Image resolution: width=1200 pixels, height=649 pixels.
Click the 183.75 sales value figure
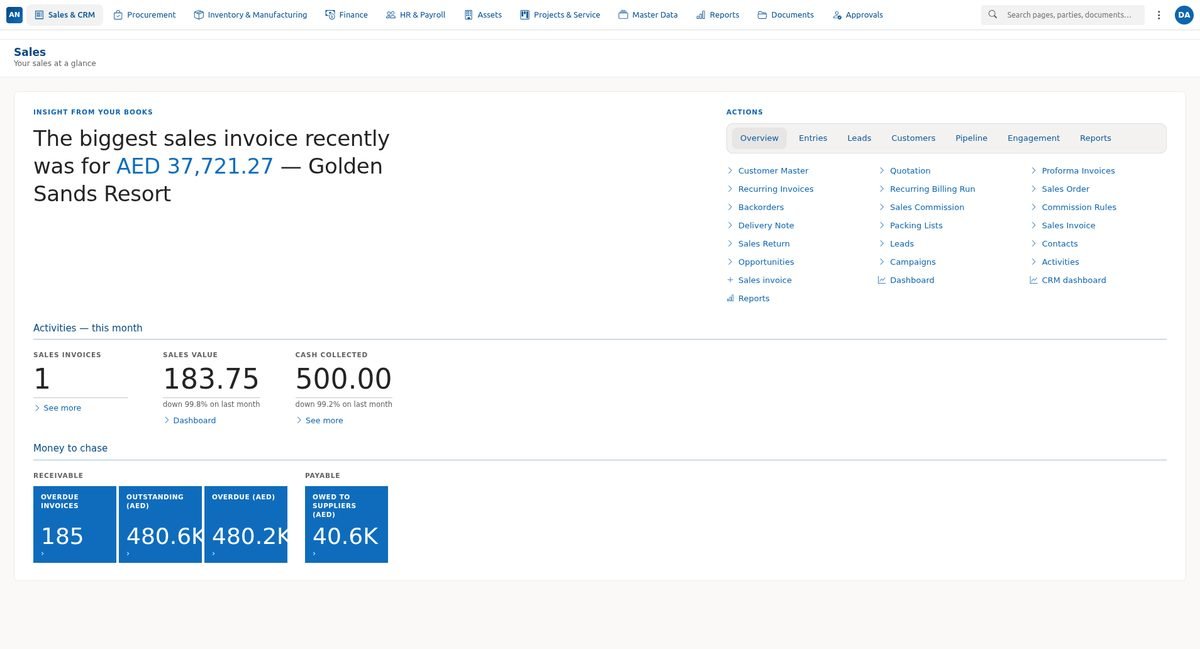pos(211,379)
